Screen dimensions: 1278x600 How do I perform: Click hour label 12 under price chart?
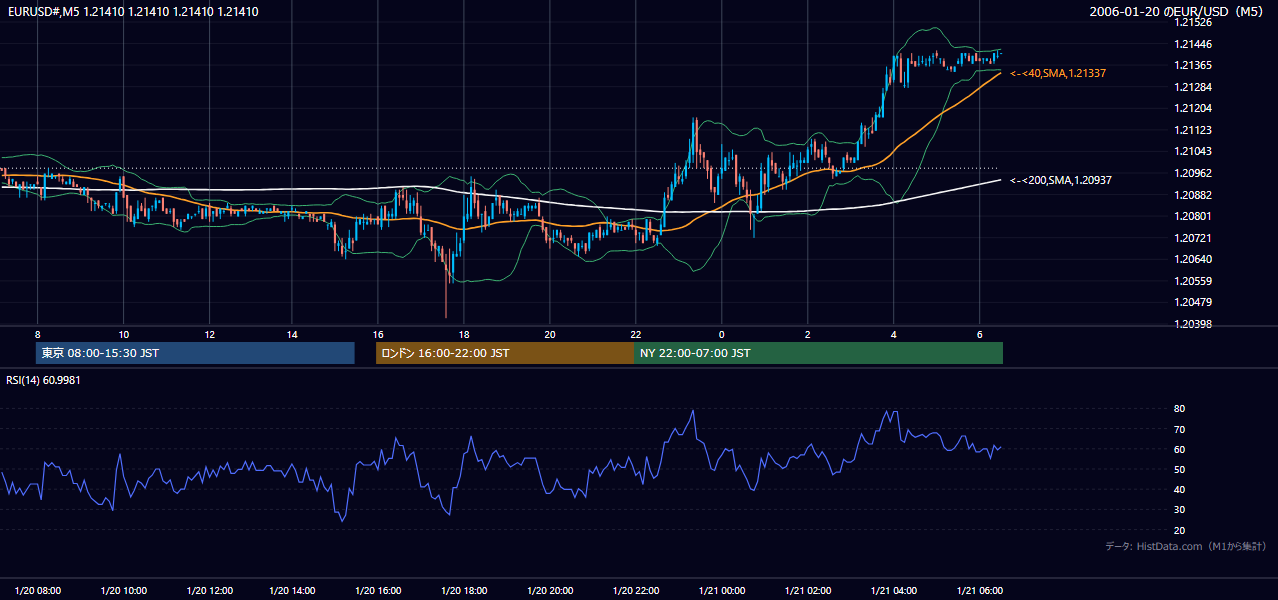click(209, 334)
